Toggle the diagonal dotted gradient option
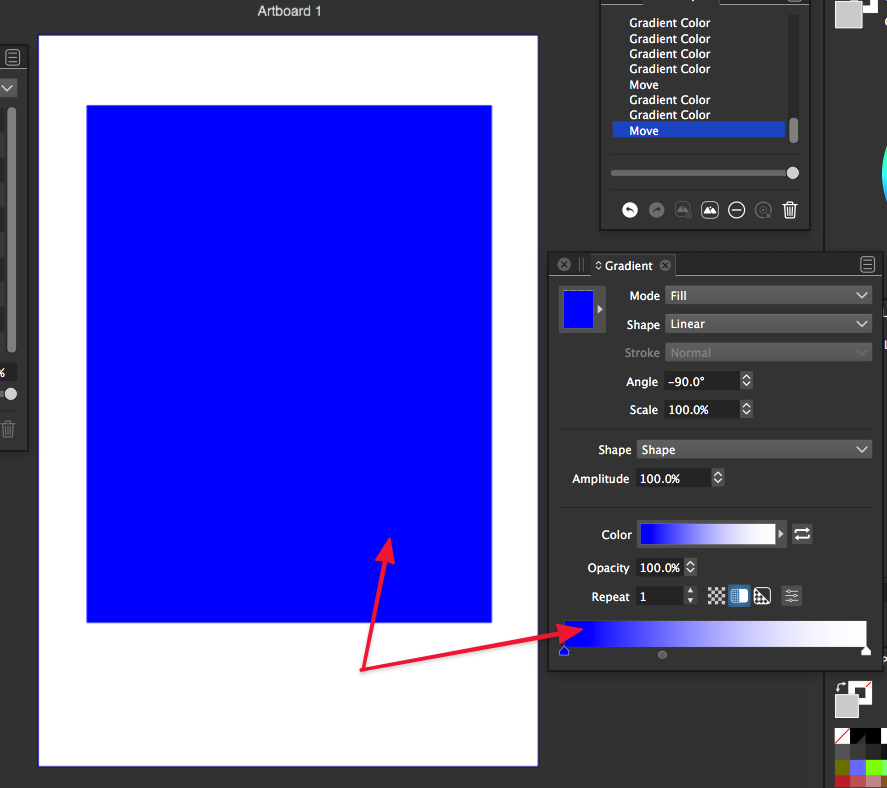Image resolution: width=887 pixels, height=788 pixels. pyautogui.click(x=762, y=596)
